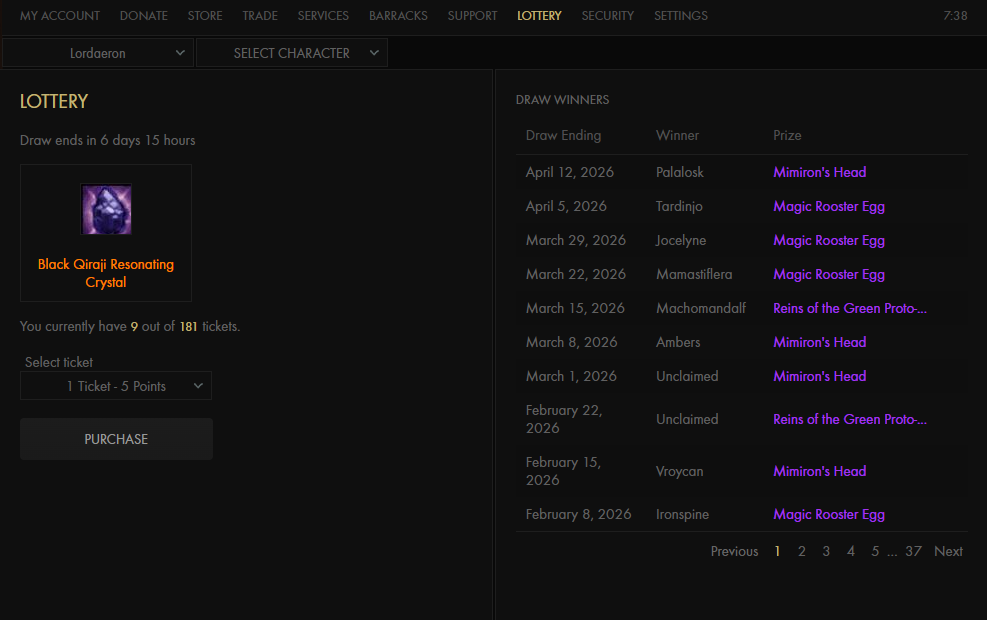Open Green Proto prize for February 22
This screenshot has height=620, width=987.
(850, 419)
